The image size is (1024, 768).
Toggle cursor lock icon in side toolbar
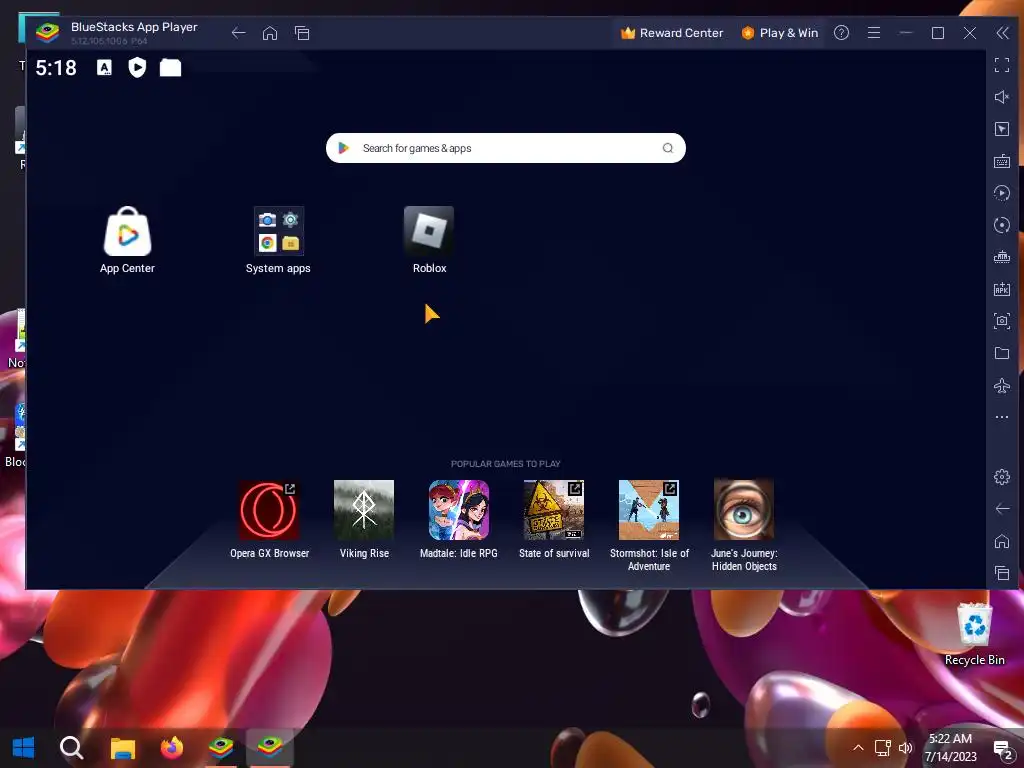pyautogui.click(x=1002, y=129)
